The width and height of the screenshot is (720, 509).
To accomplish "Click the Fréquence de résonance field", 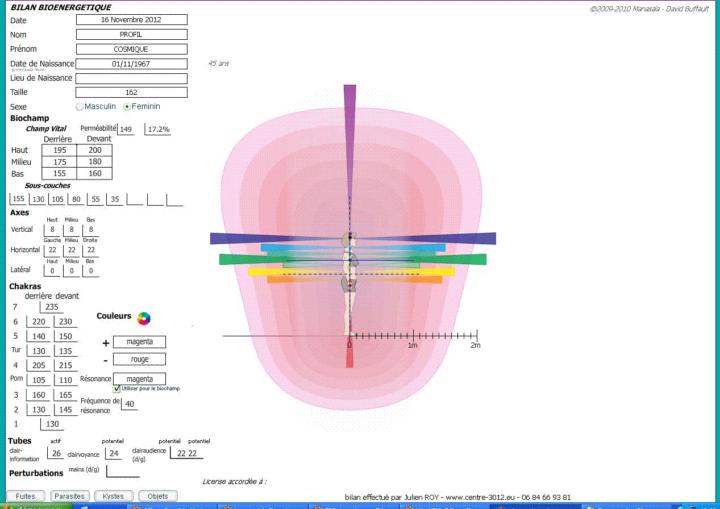I will (129, 404).
